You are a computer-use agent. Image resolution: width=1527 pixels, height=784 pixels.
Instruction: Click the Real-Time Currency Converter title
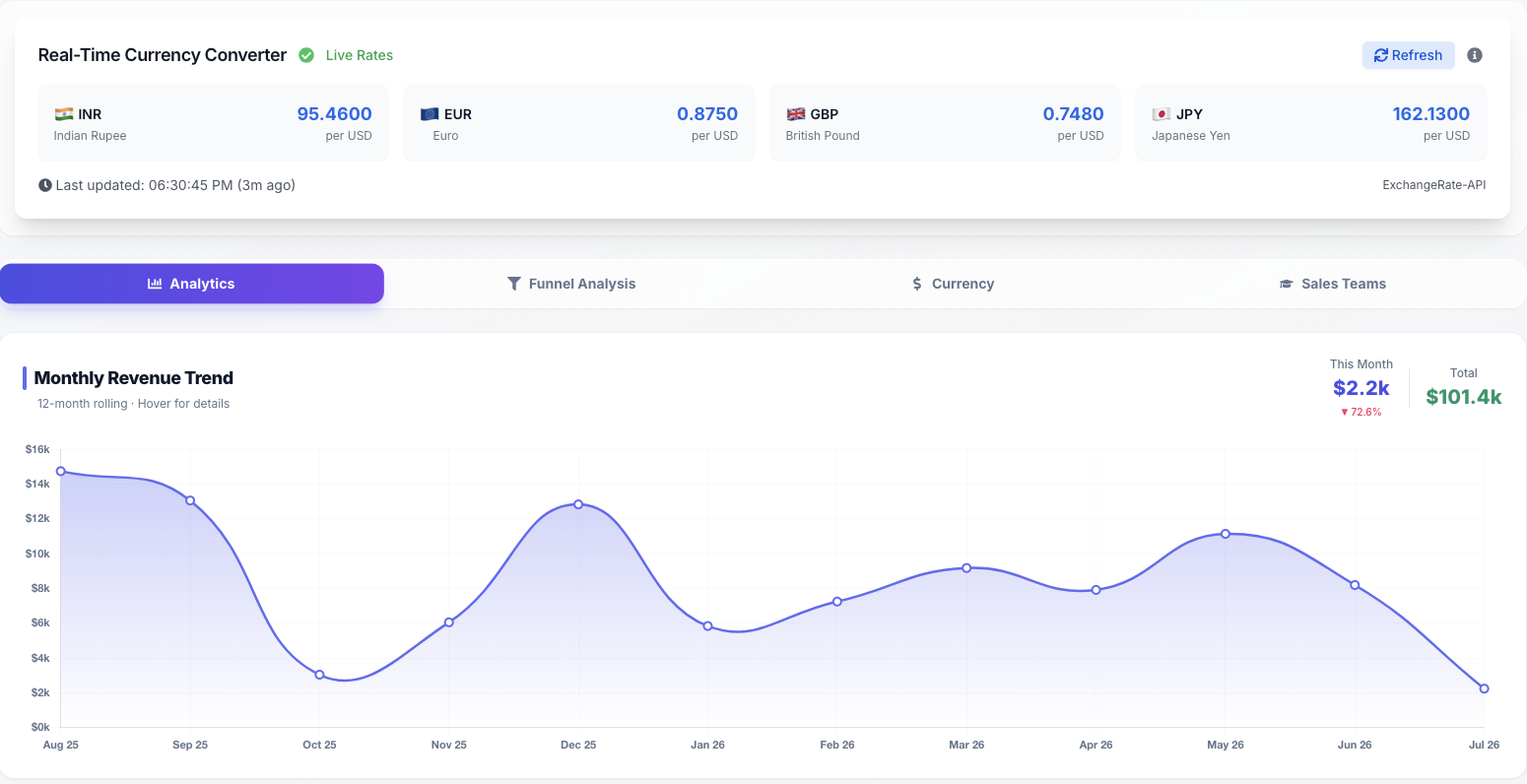pyautogui.click(x=163, y=55)
